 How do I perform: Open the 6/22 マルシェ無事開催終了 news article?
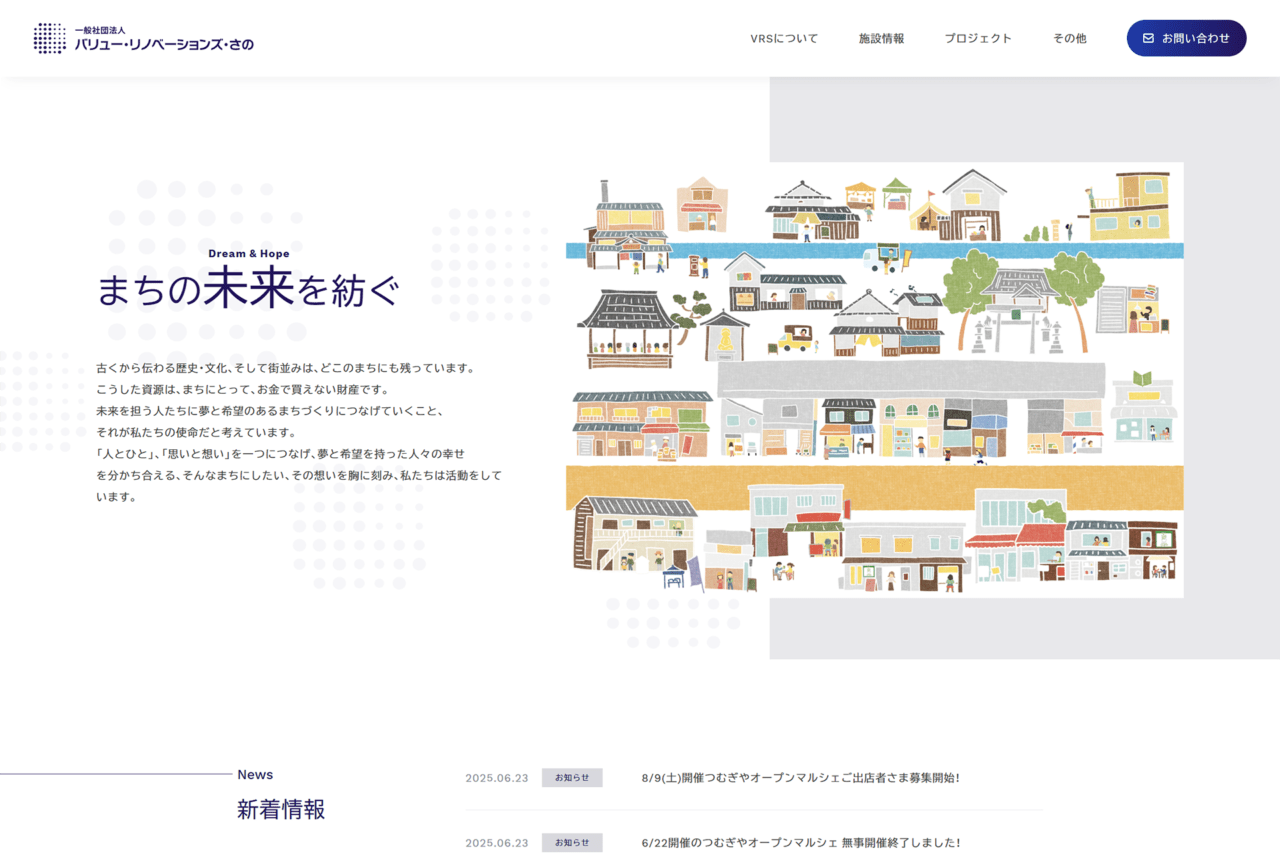[x=800, y=843]
